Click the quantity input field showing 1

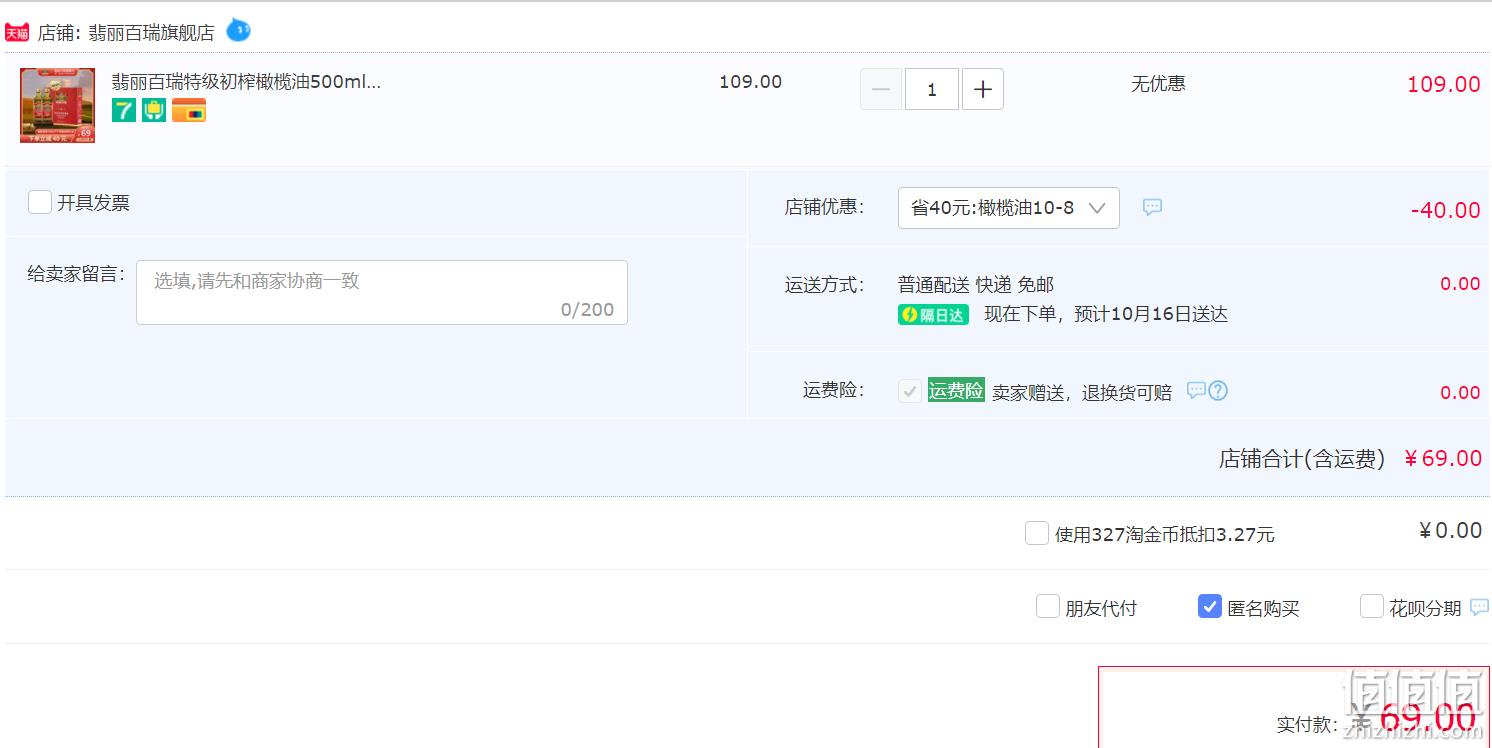932,89
